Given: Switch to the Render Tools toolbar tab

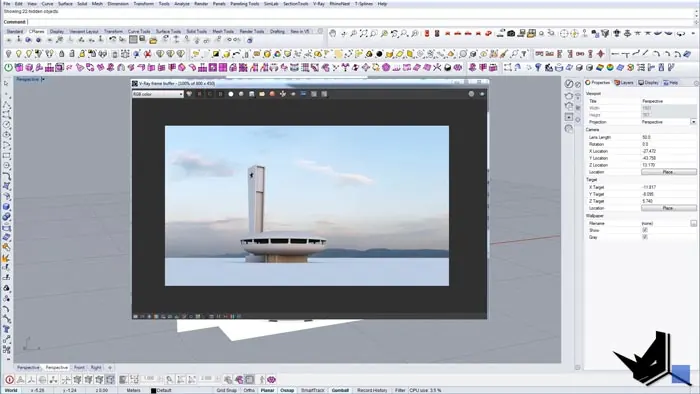Looking at the screenshot, I should point(252,32).
